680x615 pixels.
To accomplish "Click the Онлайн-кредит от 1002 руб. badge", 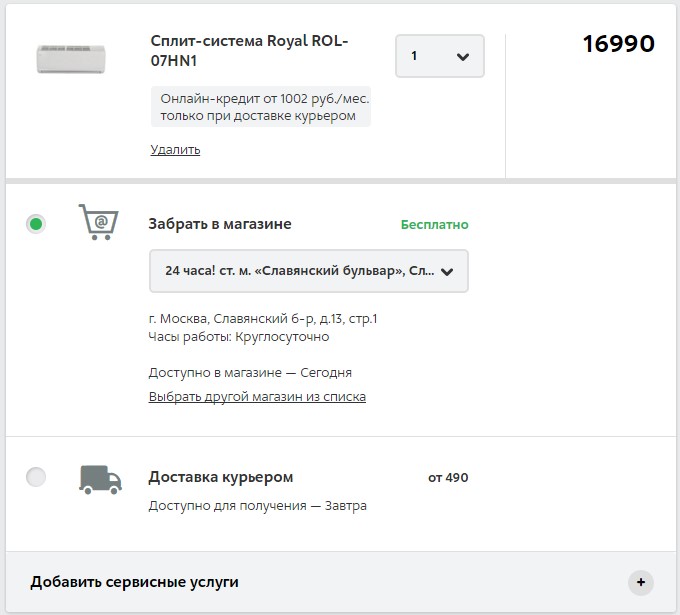I will coord(260,107).
